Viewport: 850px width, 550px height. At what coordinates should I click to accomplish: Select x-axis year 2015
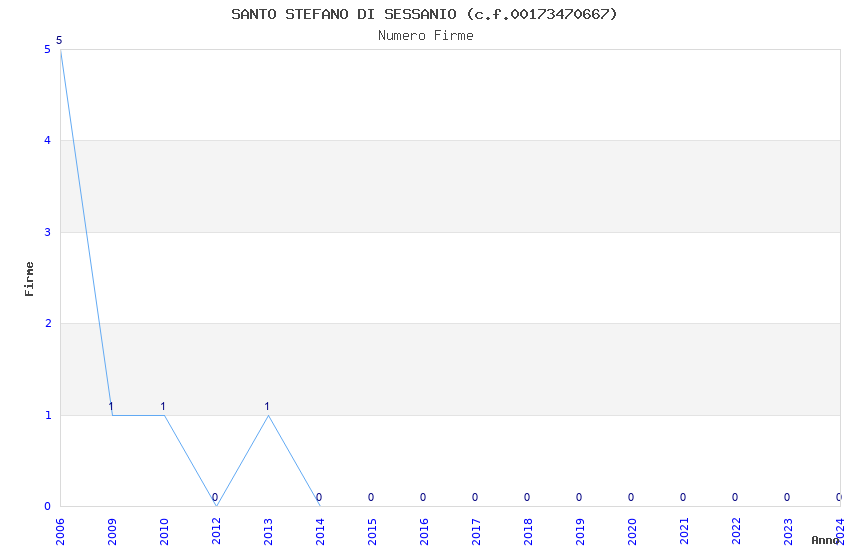tap(372, 531)
